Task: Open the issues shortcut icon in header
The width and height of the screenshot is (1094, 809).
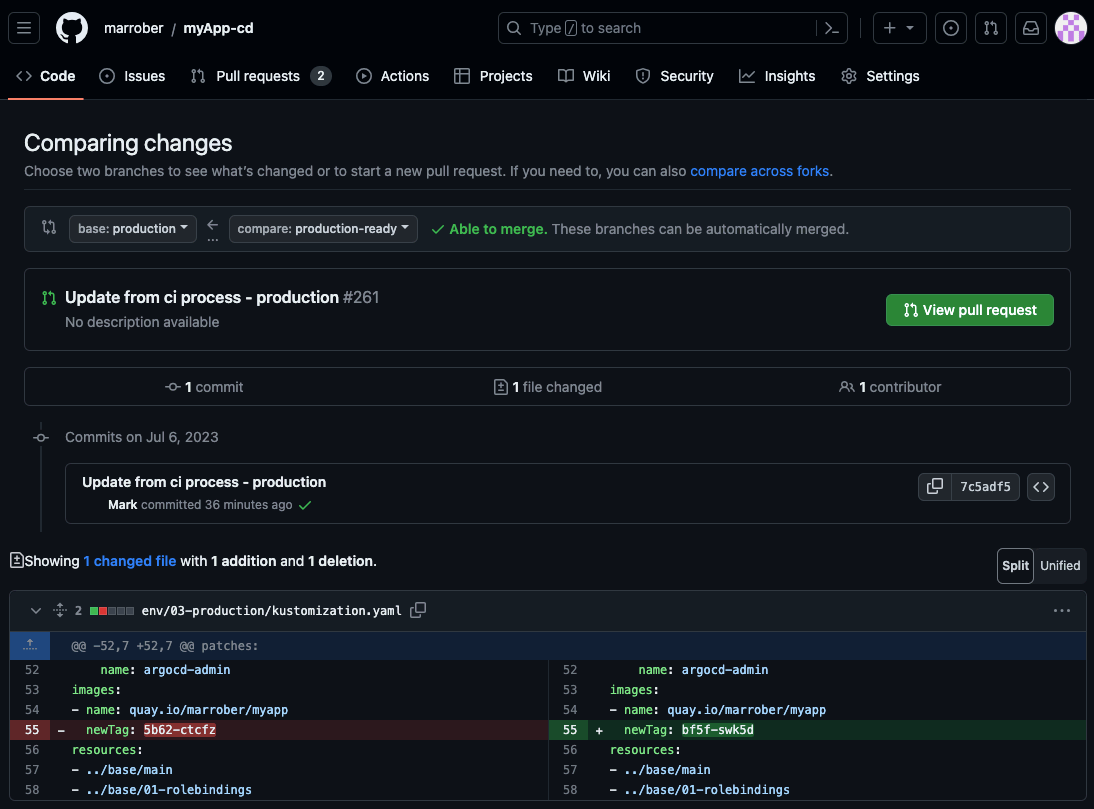Action: pyautogui.click(x=951, y=28)
